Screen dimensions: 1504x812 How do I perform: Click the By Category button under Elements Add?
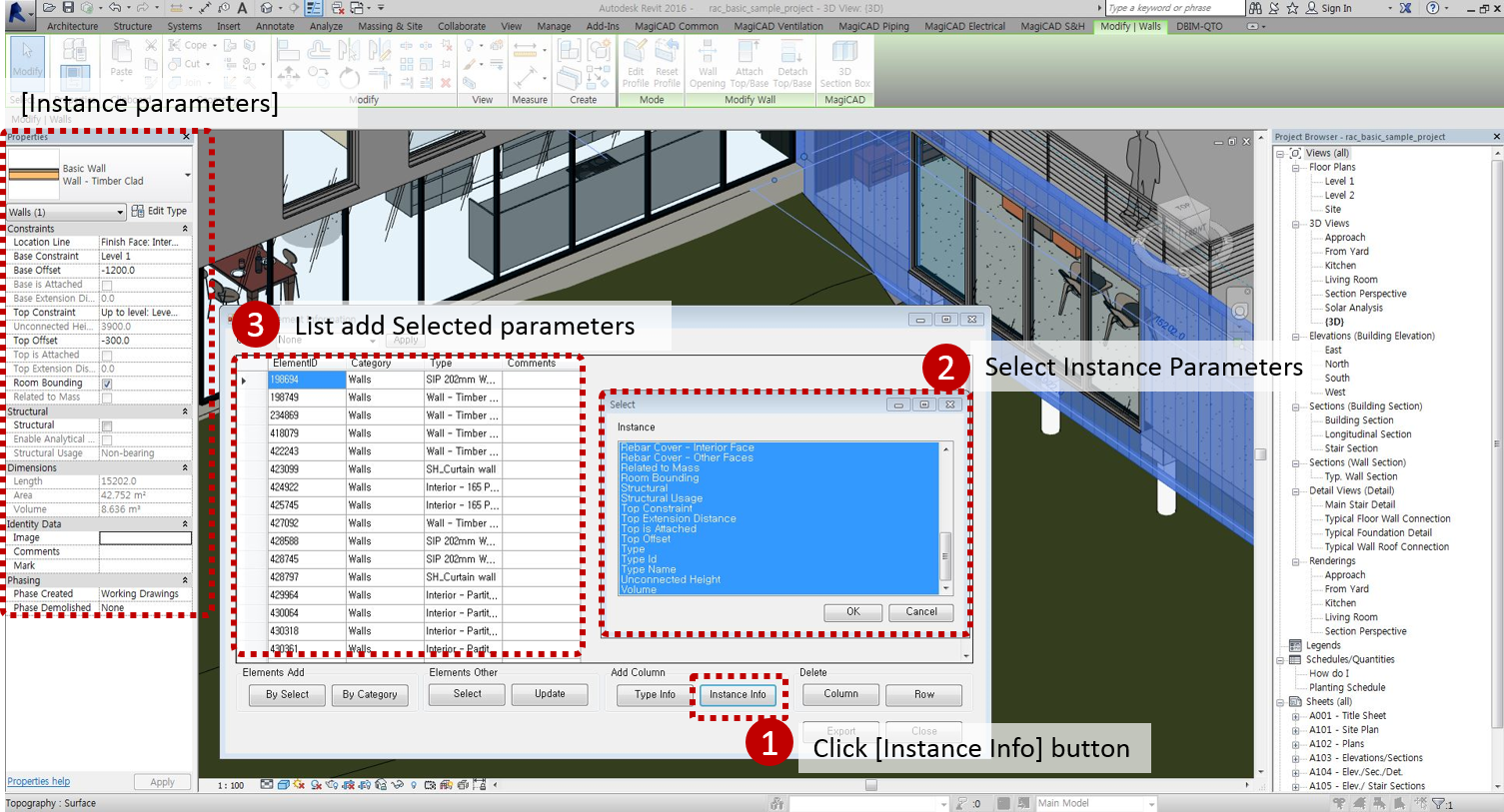tap(370, 694)
